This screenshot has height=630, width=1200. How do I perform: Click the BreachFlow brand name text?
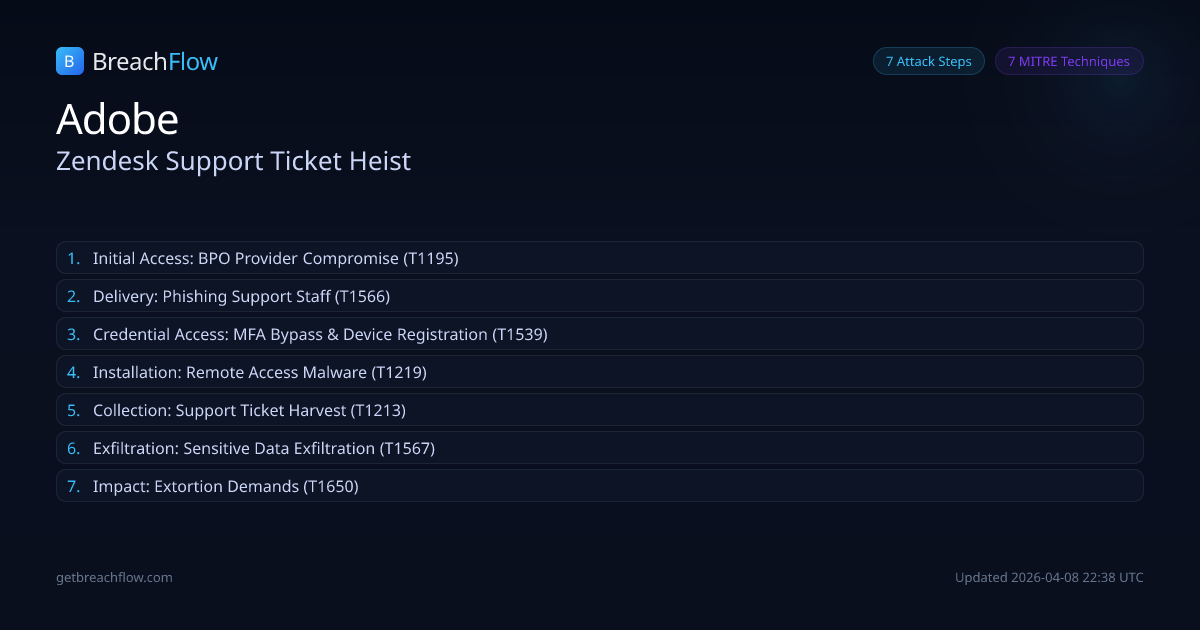(155, 62)
